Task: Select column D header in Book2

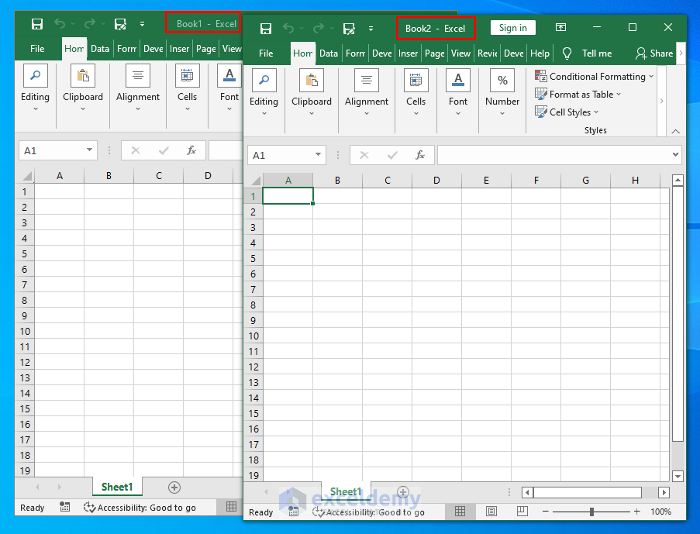Action: pos(437,180)
